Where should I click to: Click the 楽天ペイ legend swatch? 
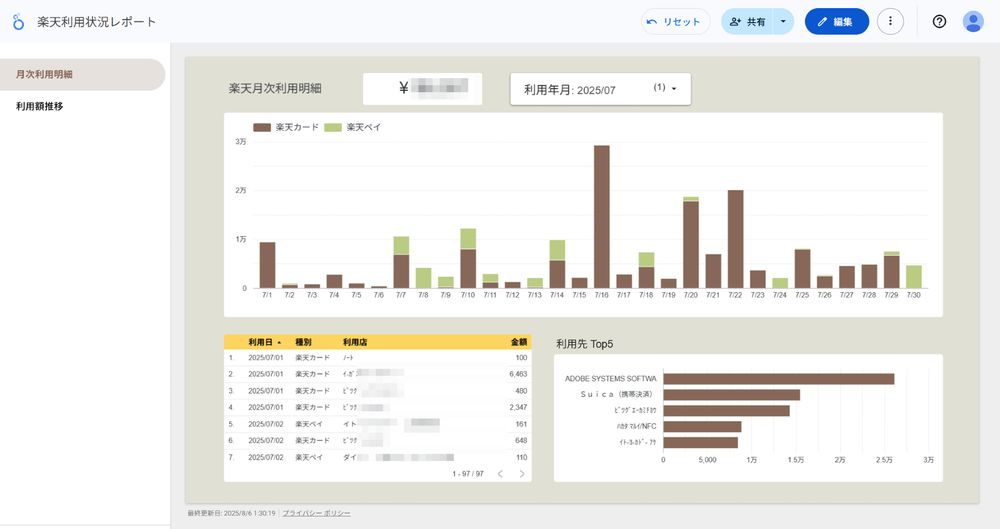(x=333, y=128)
